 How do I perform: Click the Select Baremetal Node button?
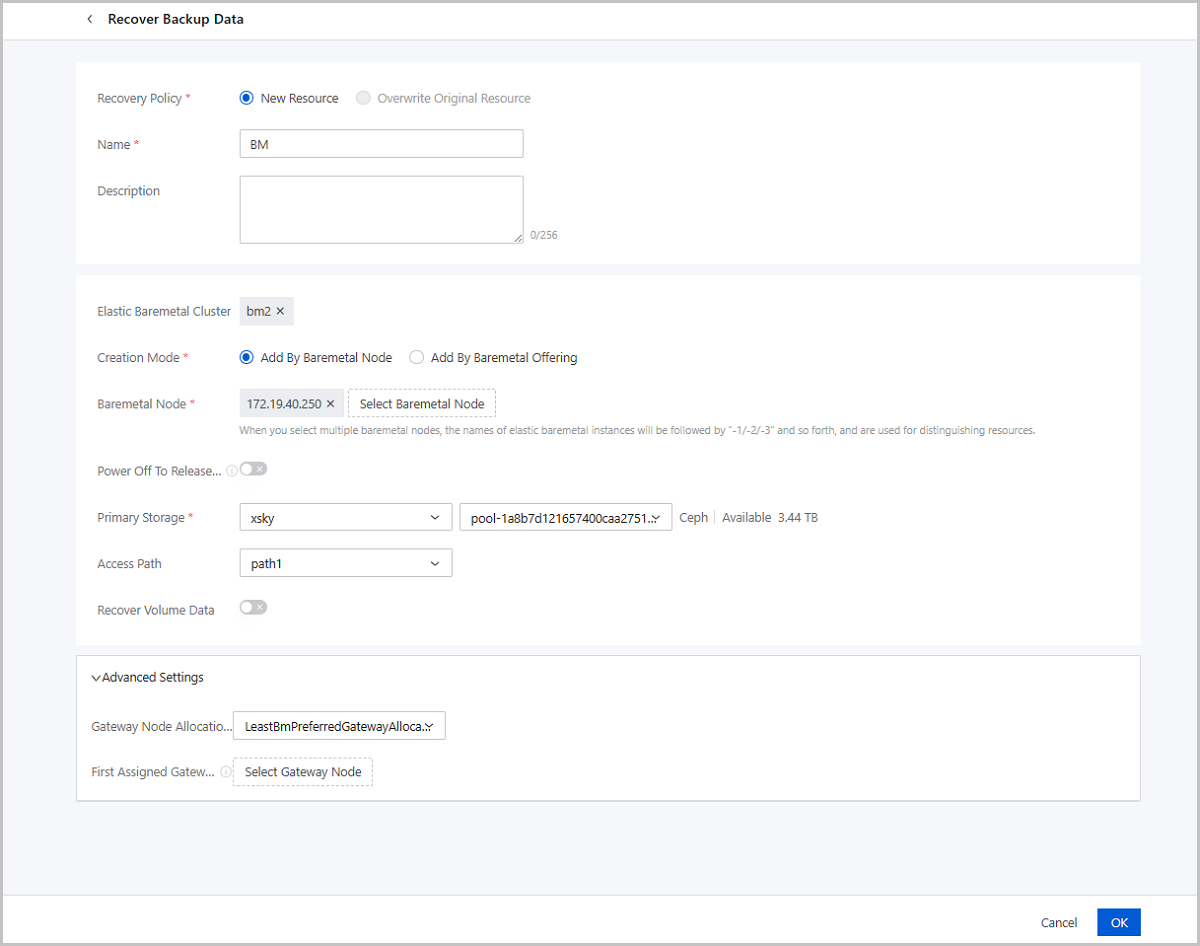tap(422, 404)
